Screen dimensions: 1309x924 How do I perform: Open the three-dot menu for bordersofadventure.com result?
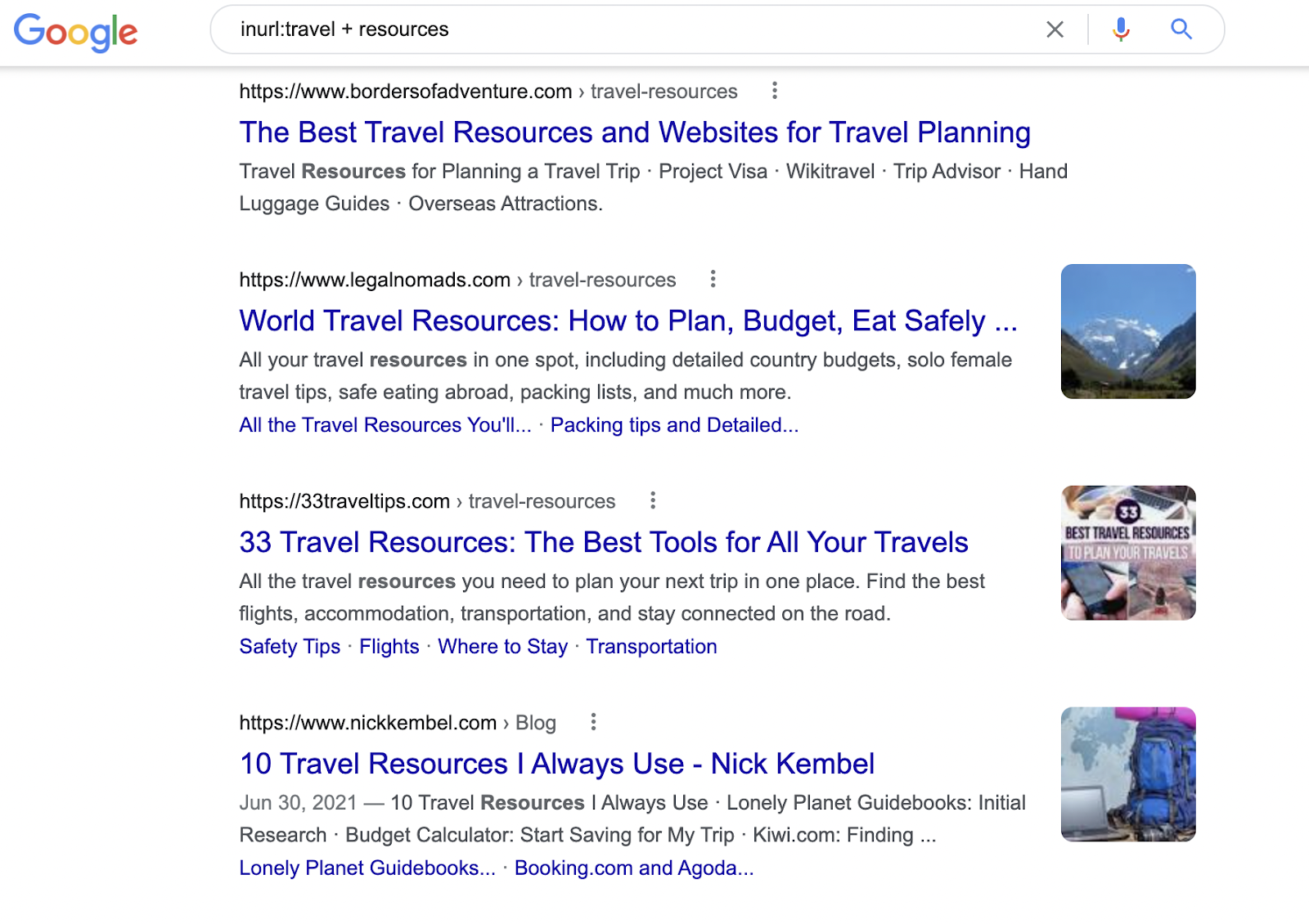pos(774,91)
